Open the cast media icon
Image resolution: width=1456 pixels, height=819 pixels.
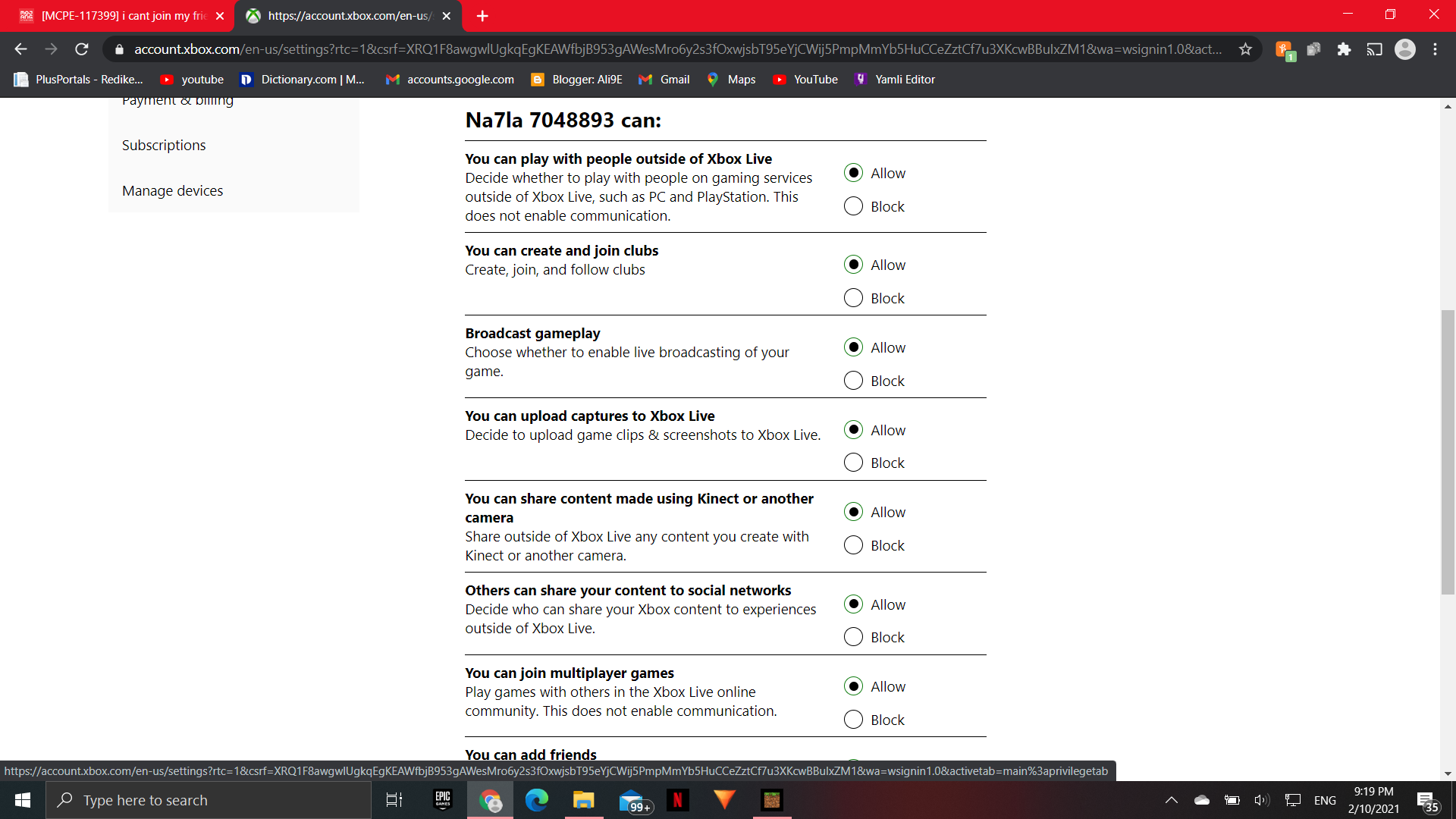(1374, 49)
